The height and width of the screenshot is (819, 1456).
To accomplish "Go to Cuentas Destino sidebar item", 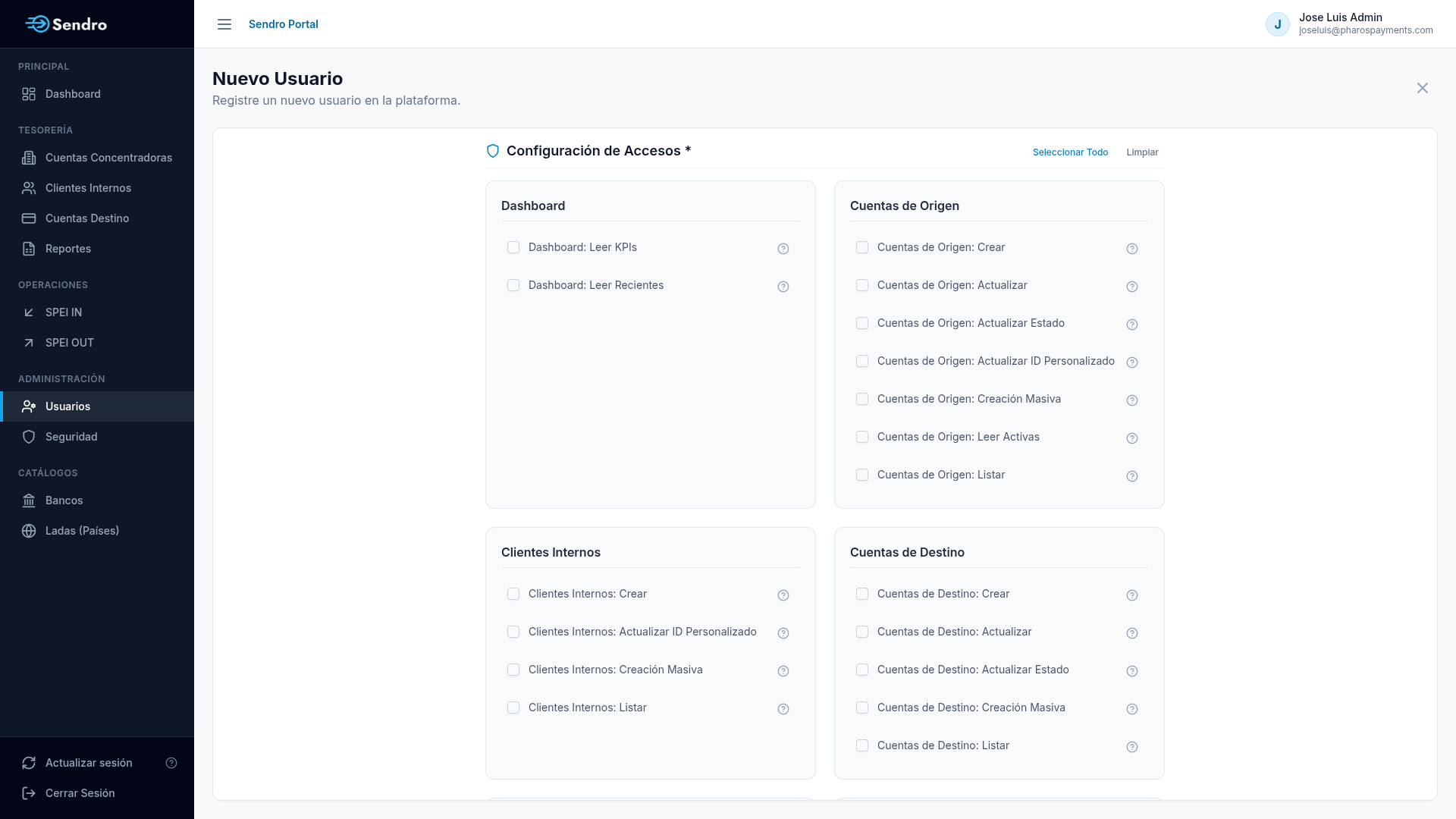I will pos(97,218).
